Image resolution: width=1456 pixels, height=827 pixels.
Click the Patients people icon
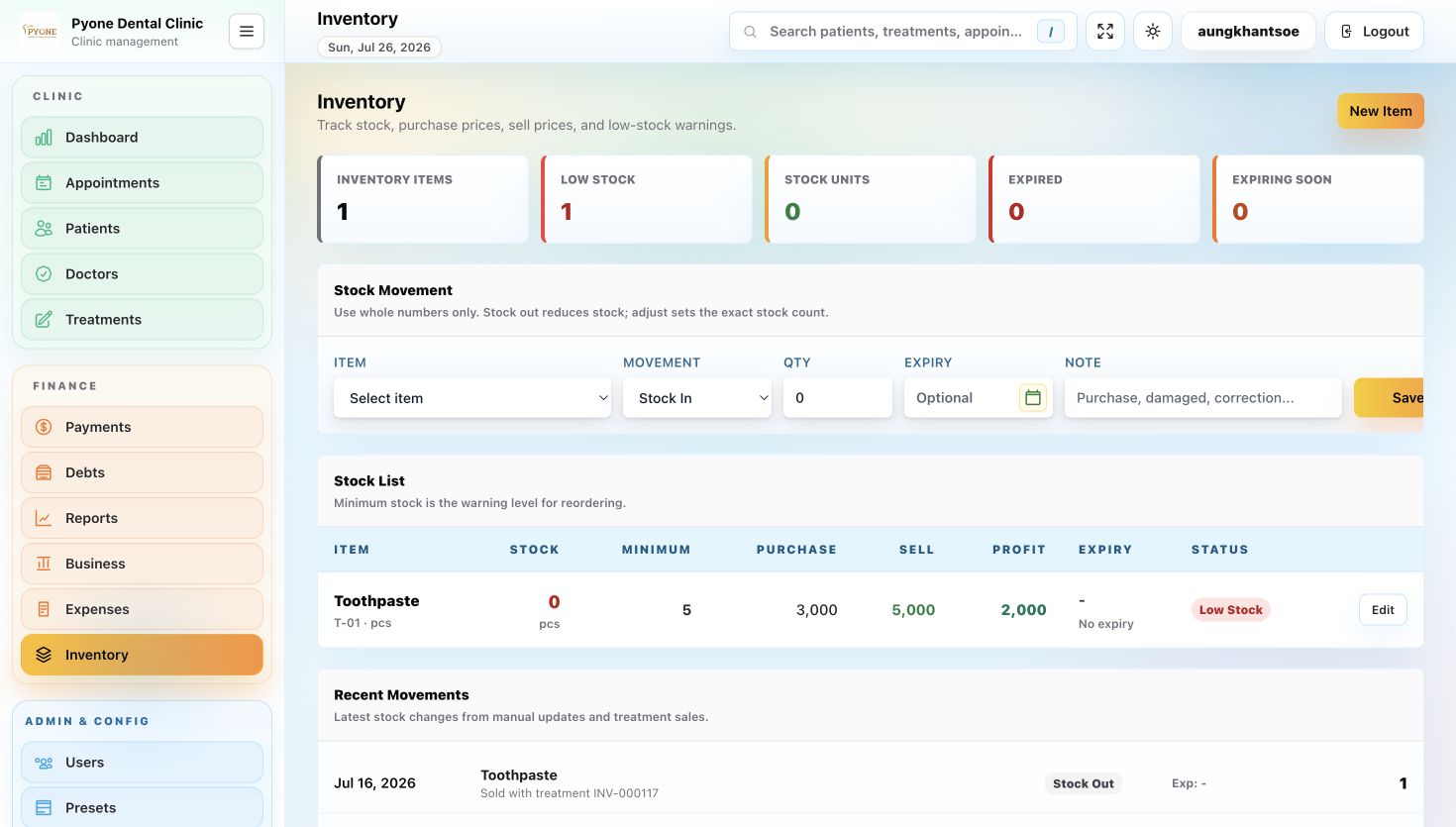point(44,229)
